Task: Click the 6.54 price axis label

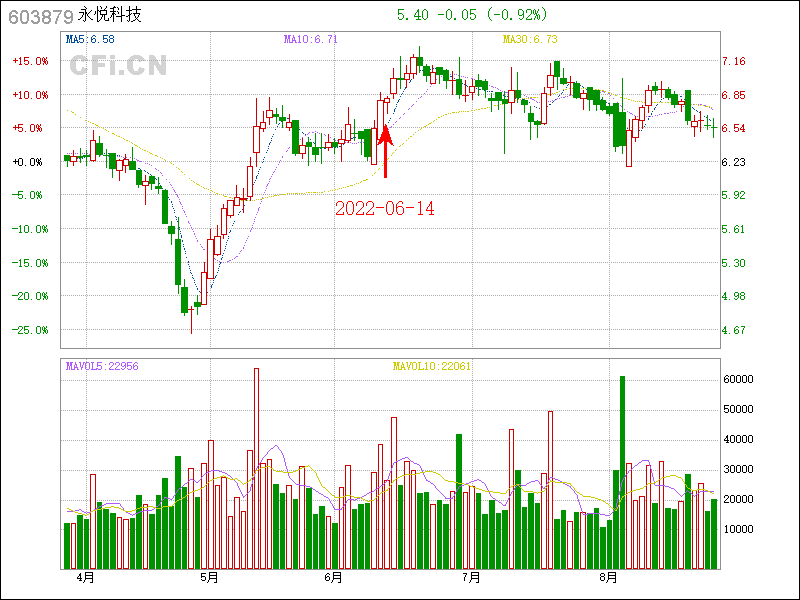Action: coord(734,128)
